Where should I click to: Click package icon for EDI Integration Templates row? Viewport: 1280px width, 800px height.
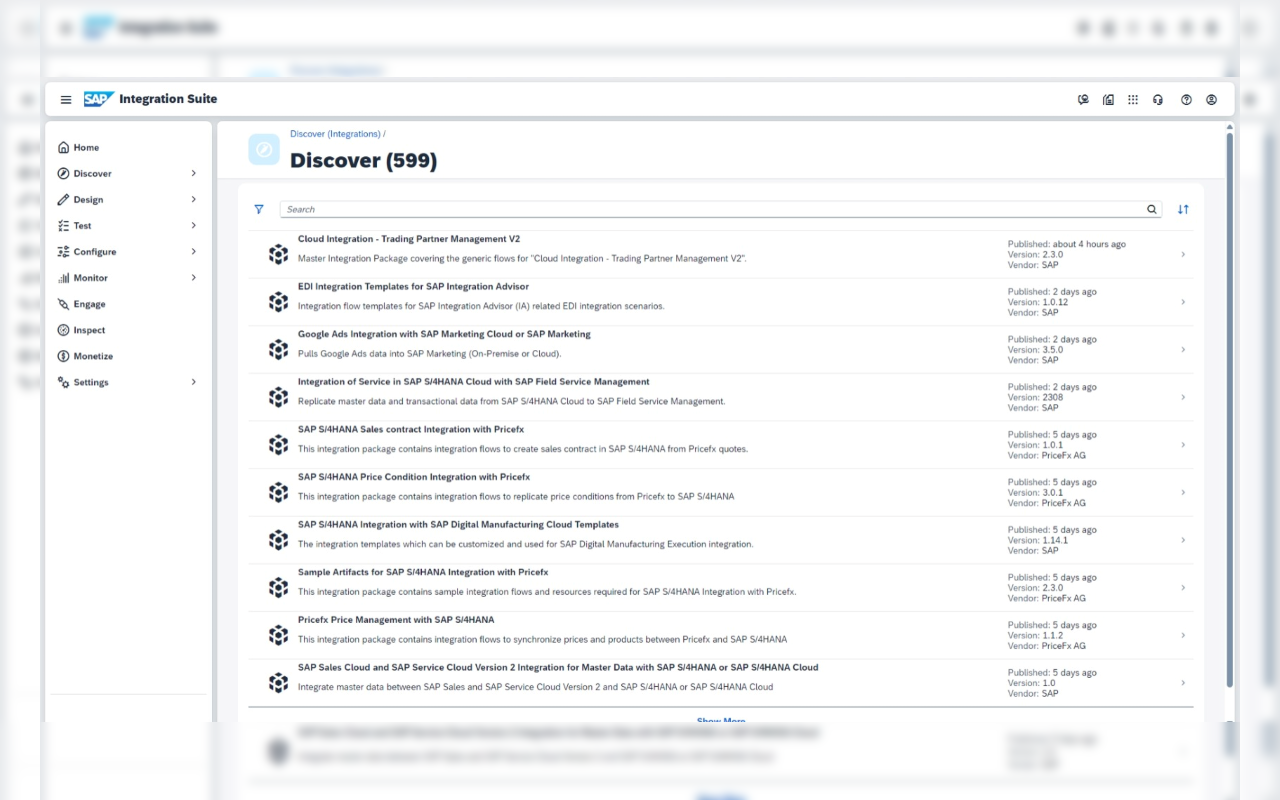click(278, 302)
